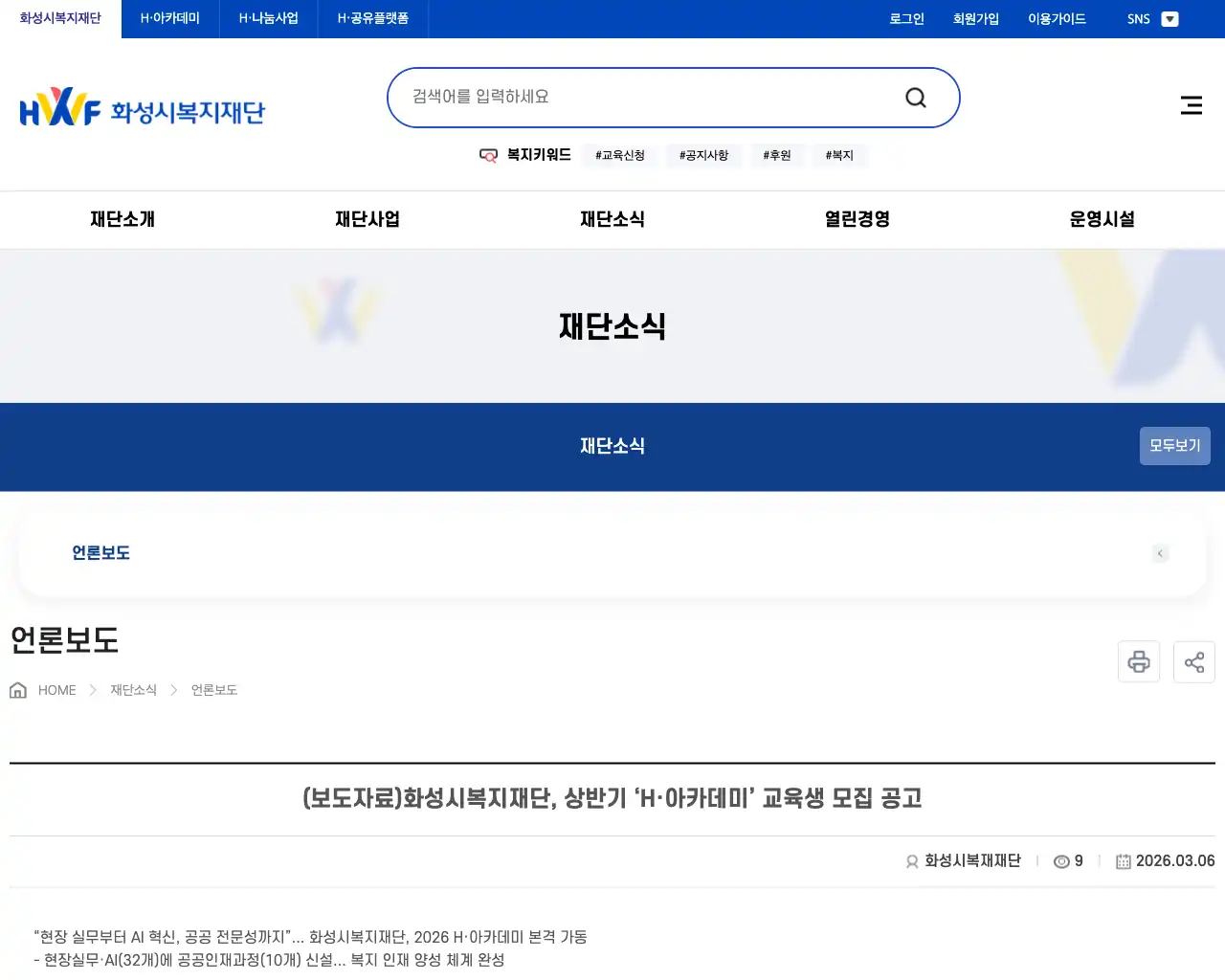Open the hamburger menu icon at top right

click(1191, 105)
